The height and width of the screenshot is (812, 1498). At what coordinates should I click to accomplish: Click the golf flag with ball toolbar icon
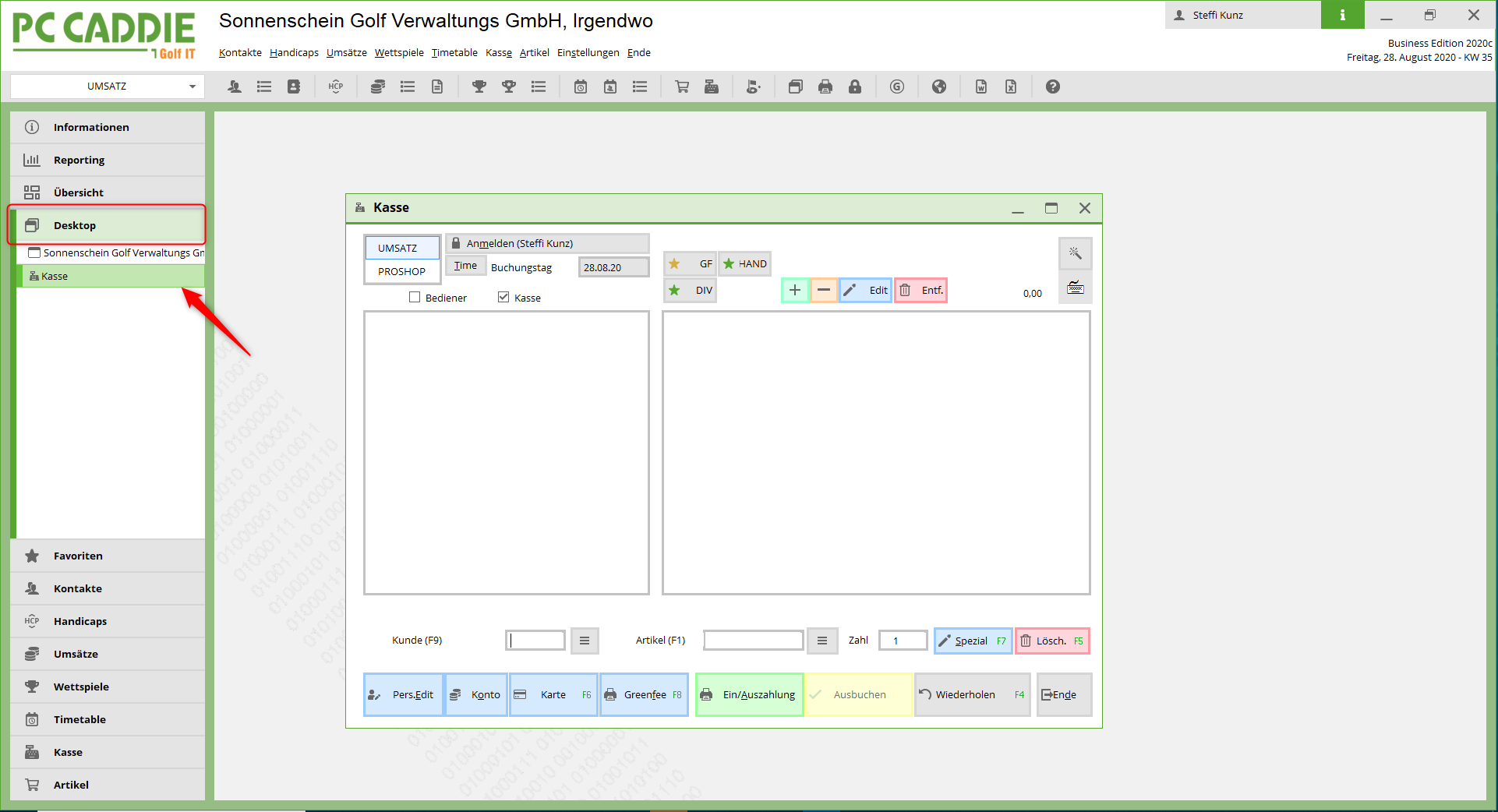click(x=754, y=86)
